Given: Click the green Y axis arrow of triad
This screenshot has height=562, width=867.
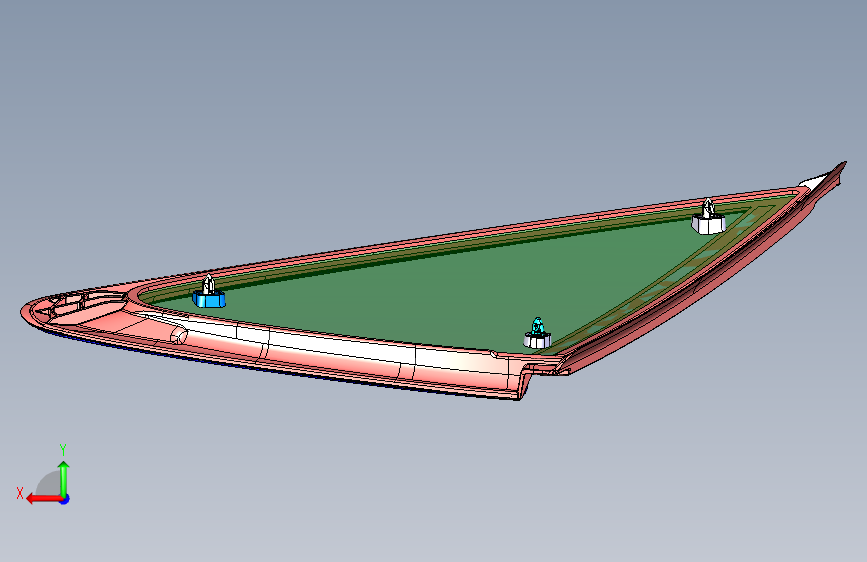Looking at the screenshot, I should pyautogui.click(x=64, y=478).
